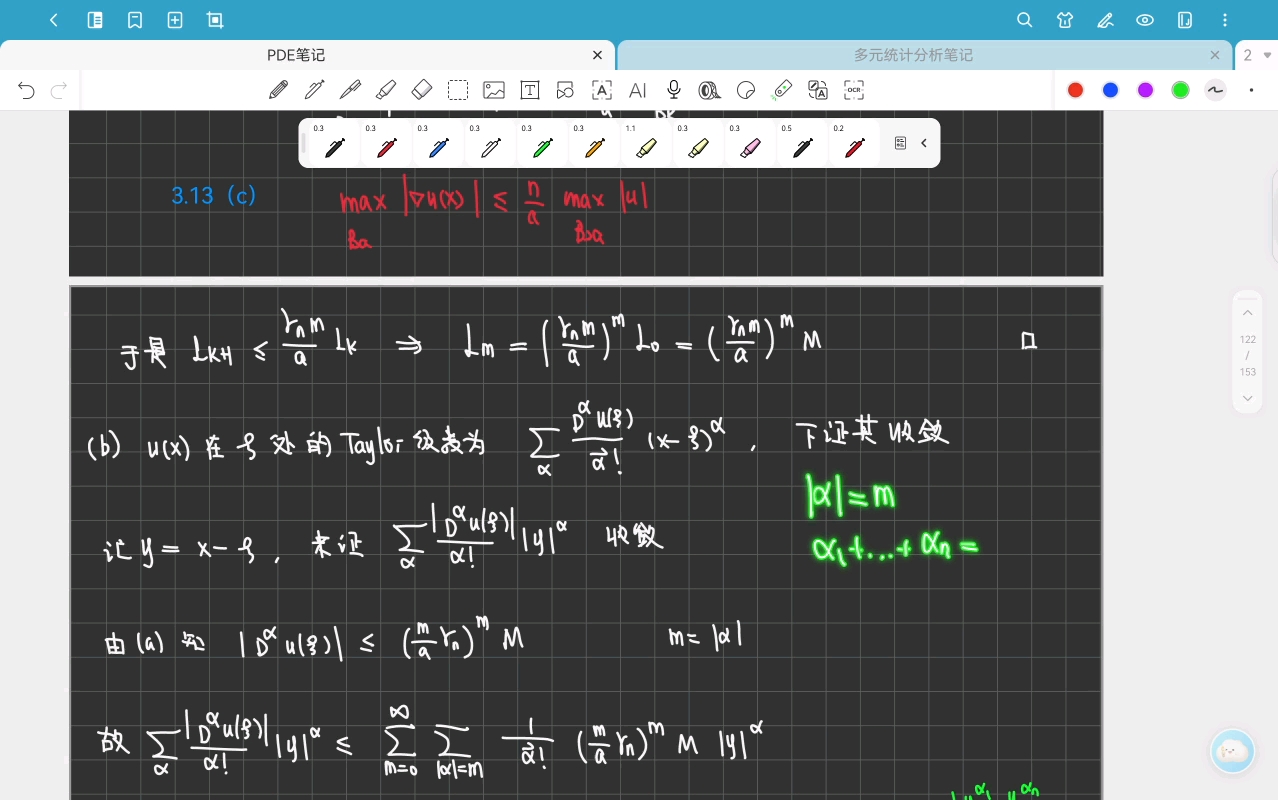Select the text box tool
This screenshot has width=1278, height=800.
[530, 90]
